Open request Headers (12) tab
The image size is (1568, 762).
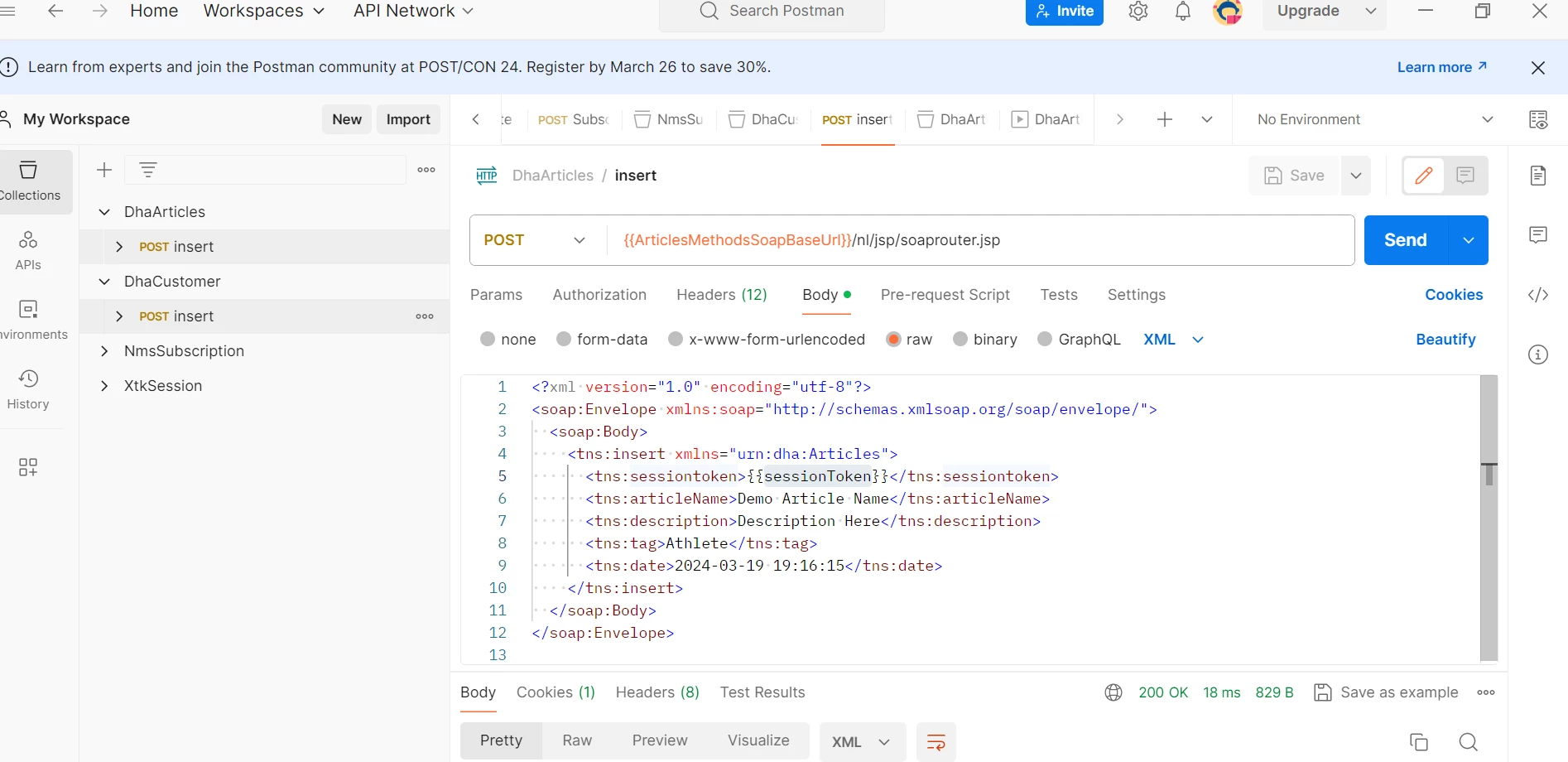point(722,295)
